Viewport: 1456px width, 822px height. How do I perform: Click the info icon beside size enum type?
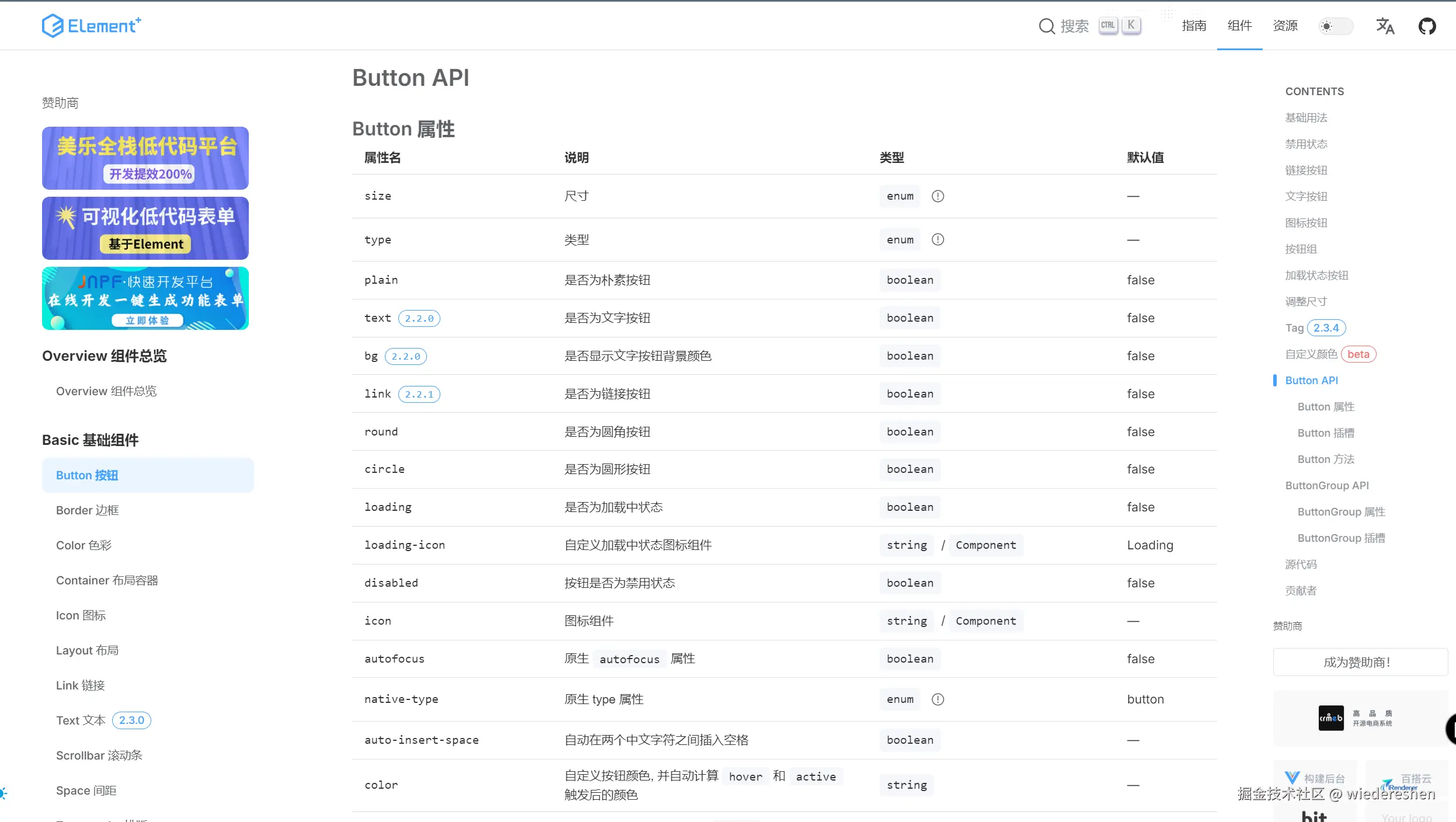coord(938,196)
